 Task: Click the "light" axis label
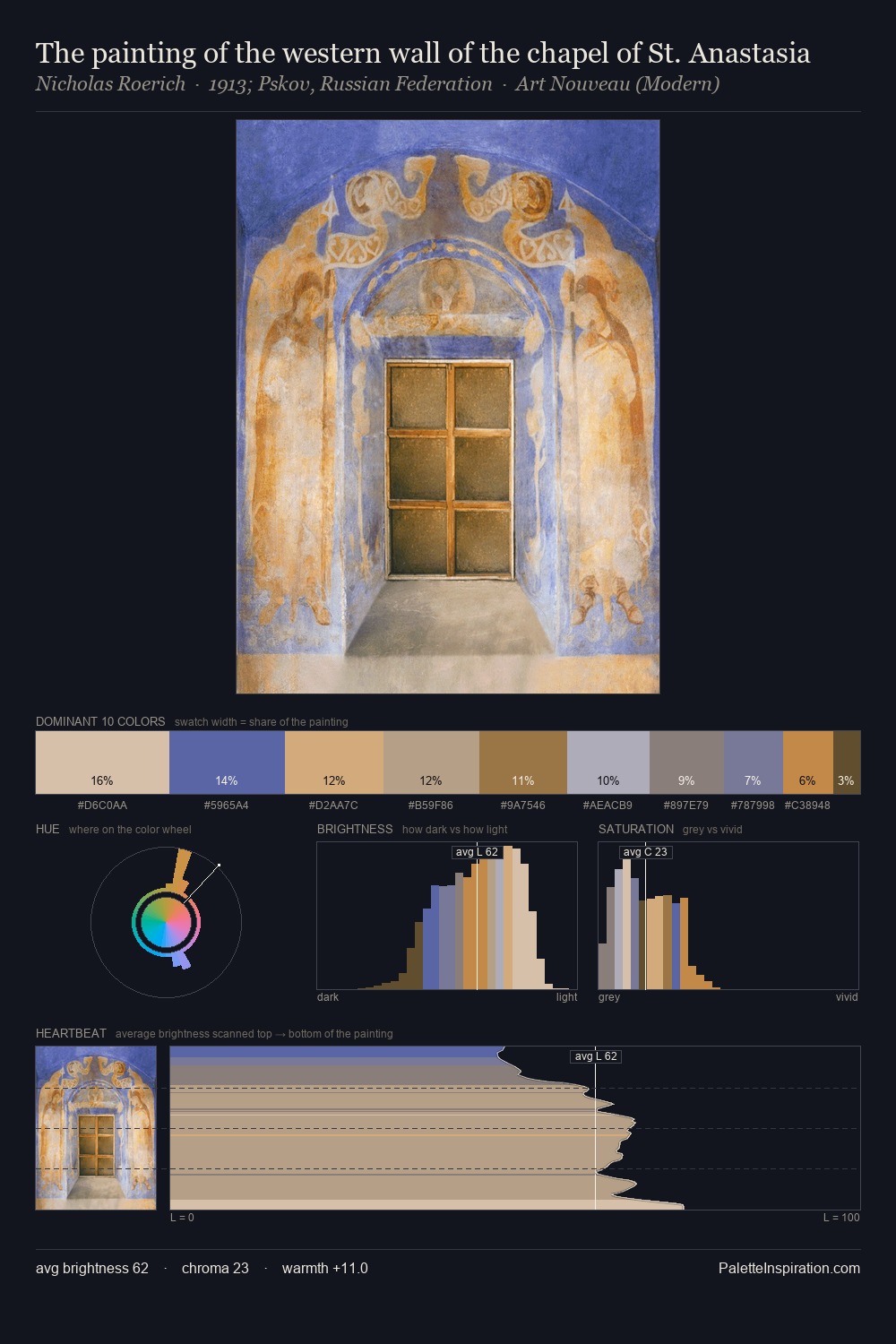tap(566, 997)
